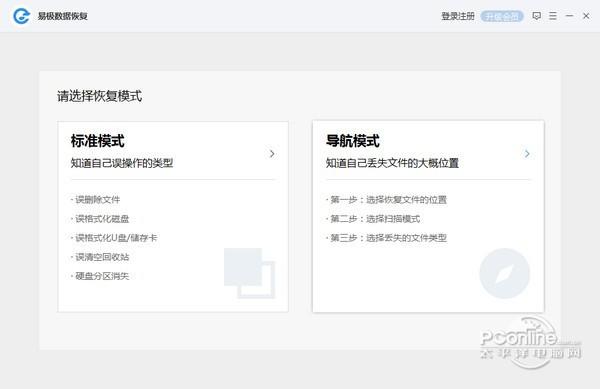Click 知道自己误操作的类型 subtitle
The width and height of the screenshot is (600, 389).
pos(122,163)
